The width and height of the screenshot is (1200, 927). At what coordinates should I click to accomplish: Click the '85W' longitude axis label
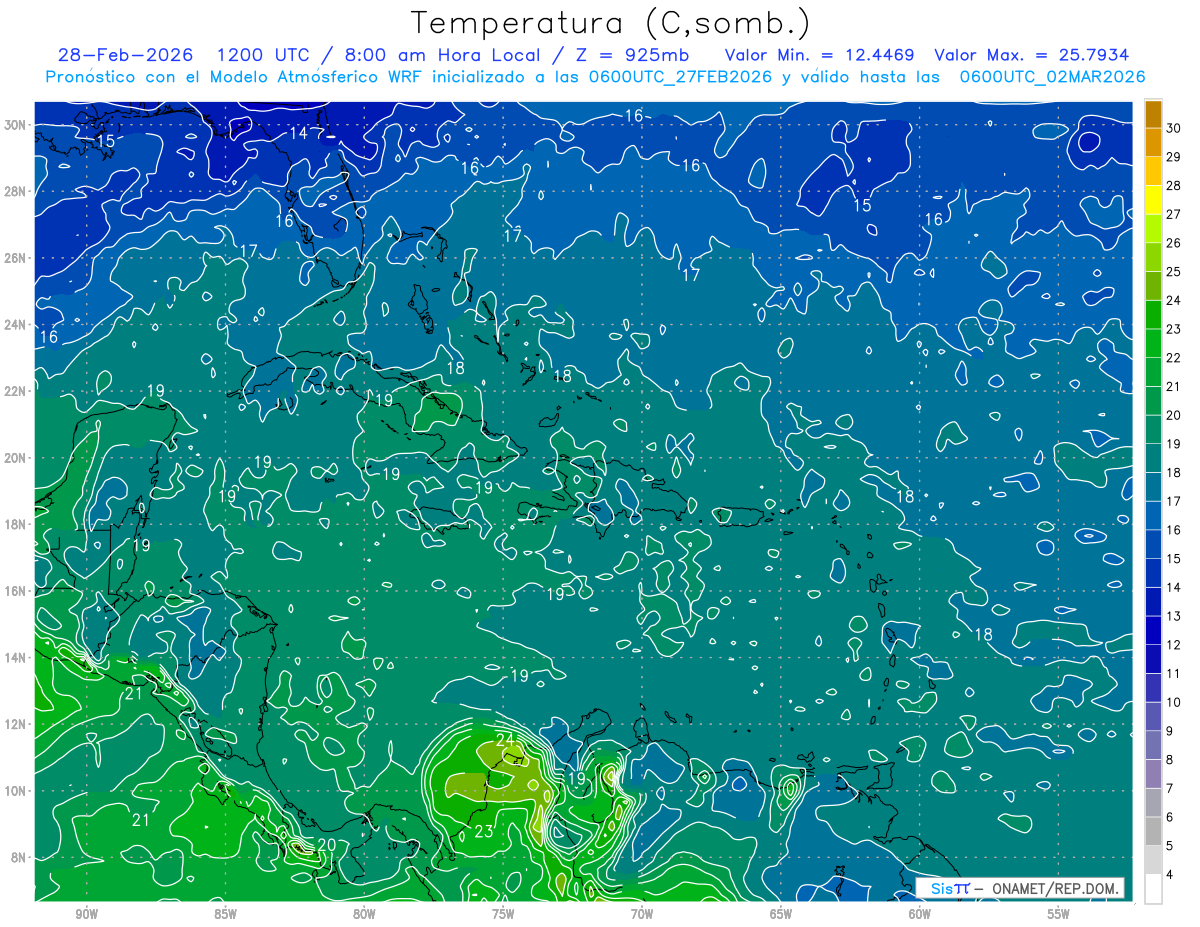pyautogui.click(x=225, y=914)
